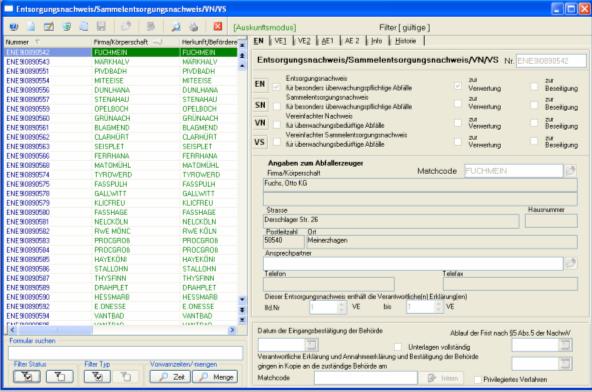Click in the Formular suchen input field
Image resolution: width=592 pixels, height=392 pixels.
(x=125, y=353)
